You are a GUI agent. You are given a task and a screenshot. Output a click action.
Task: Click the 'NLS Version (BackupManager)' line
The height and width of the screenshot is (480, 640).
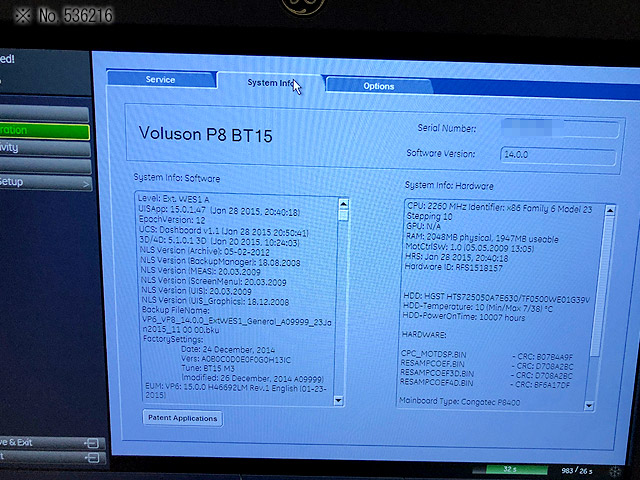[x=220, y=261]
